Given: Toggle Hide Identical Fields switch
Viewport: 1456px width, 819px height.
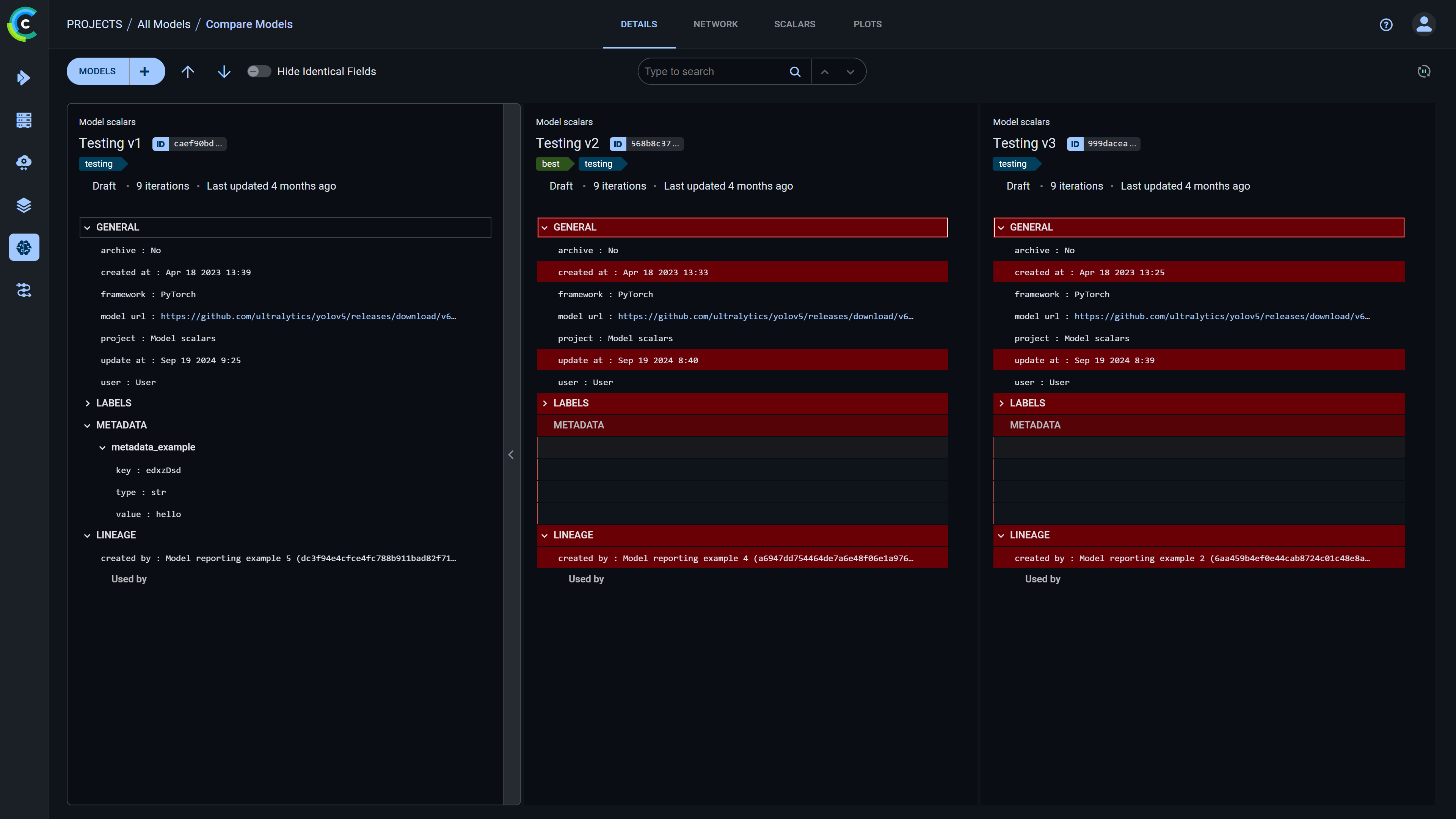Looking at the screenshot, I should tap(259, 71).
